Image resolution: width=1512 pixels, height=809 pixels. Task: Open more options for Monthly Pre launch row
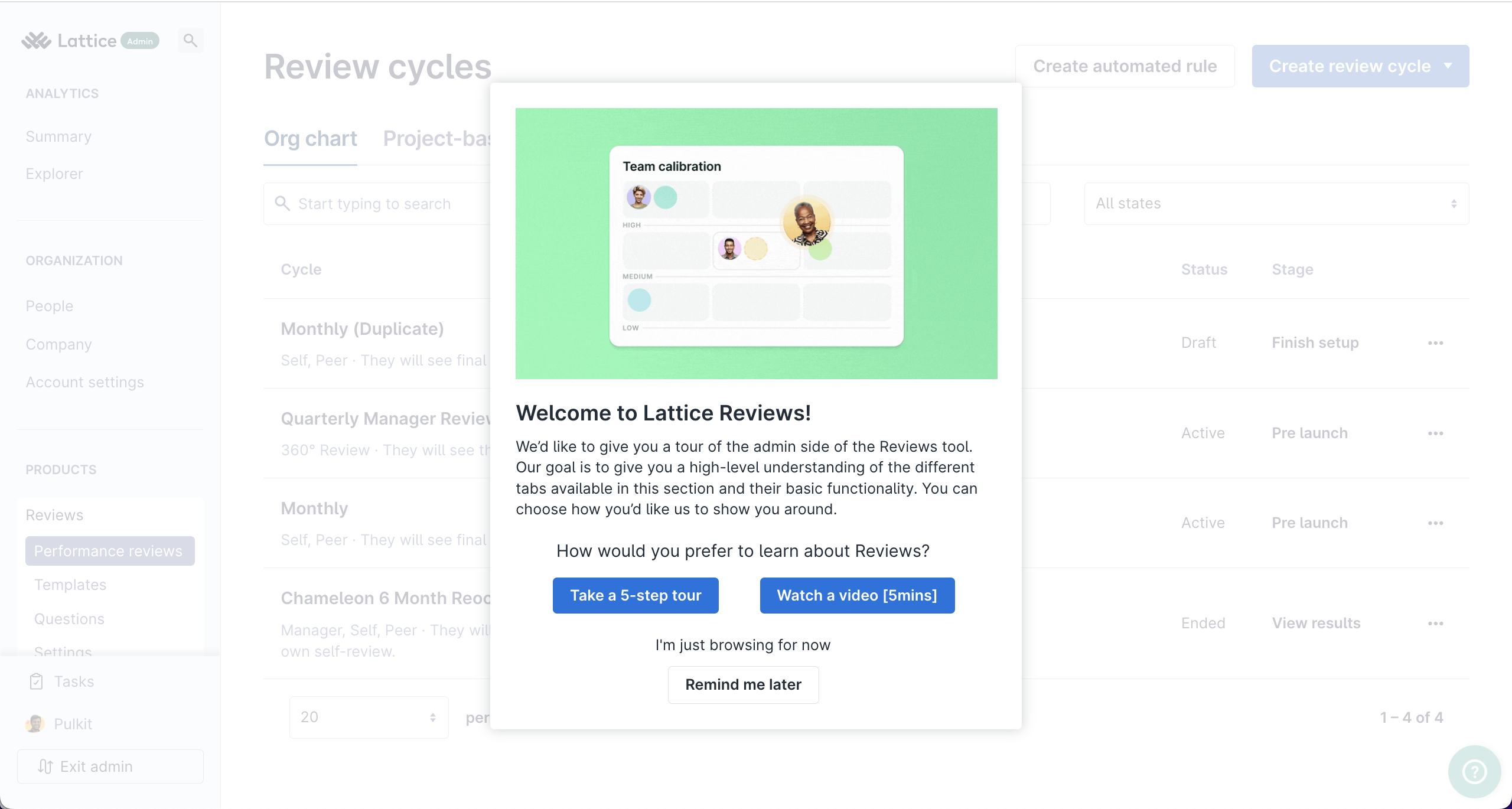(1436, 523)
